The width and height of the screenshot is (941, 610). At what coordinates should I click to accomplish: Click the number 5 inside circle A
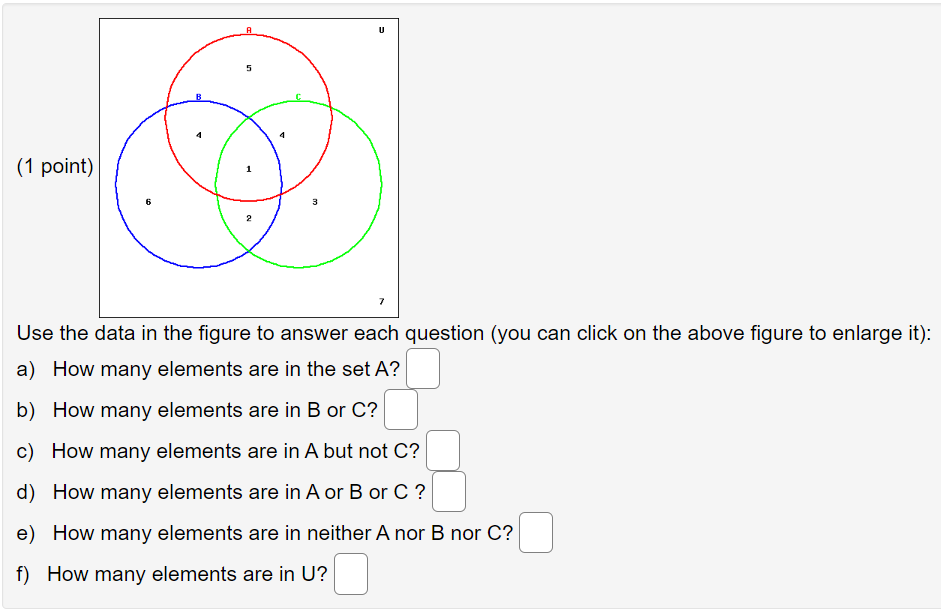tap(249, 68)
